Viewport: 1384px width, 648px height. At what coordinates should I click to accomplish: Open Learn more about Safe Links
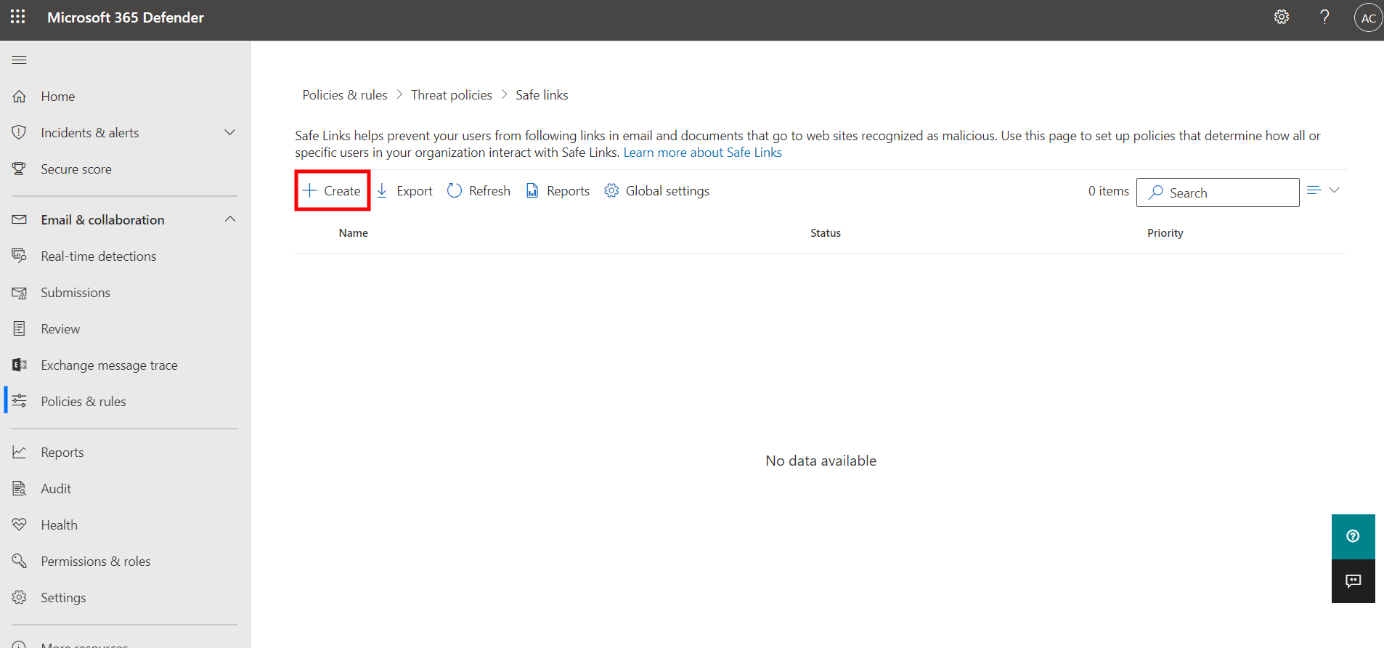(702, 152)
